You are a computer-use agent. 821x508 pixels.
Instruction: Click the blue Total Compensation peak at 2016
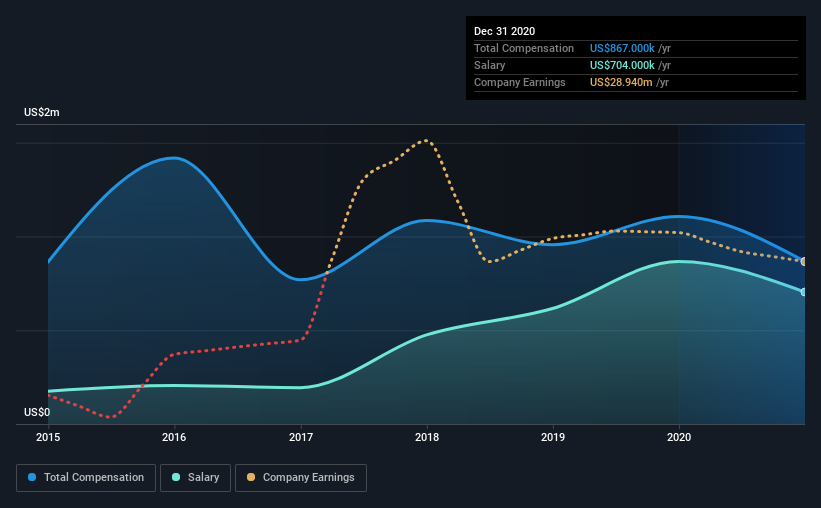[x=174, y=158]
